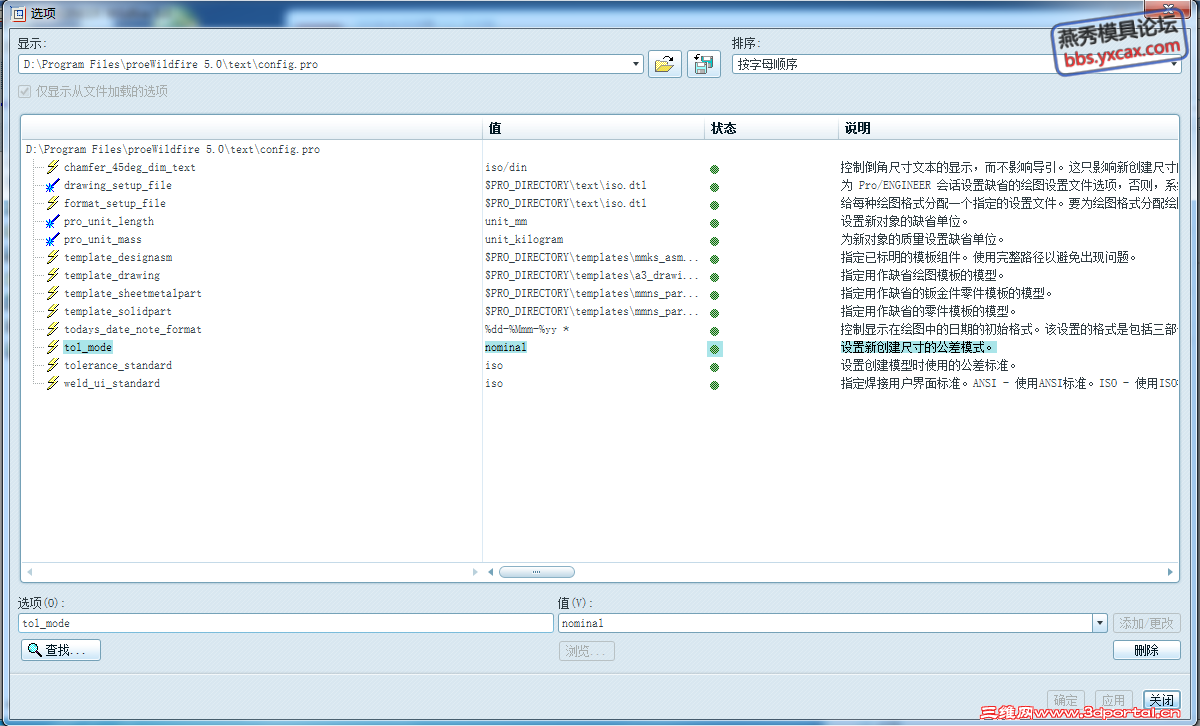Click lightning icon beside chamfer_45deg_dim_text
Viewport: 1200px width, 726px height.
[53, 167]
